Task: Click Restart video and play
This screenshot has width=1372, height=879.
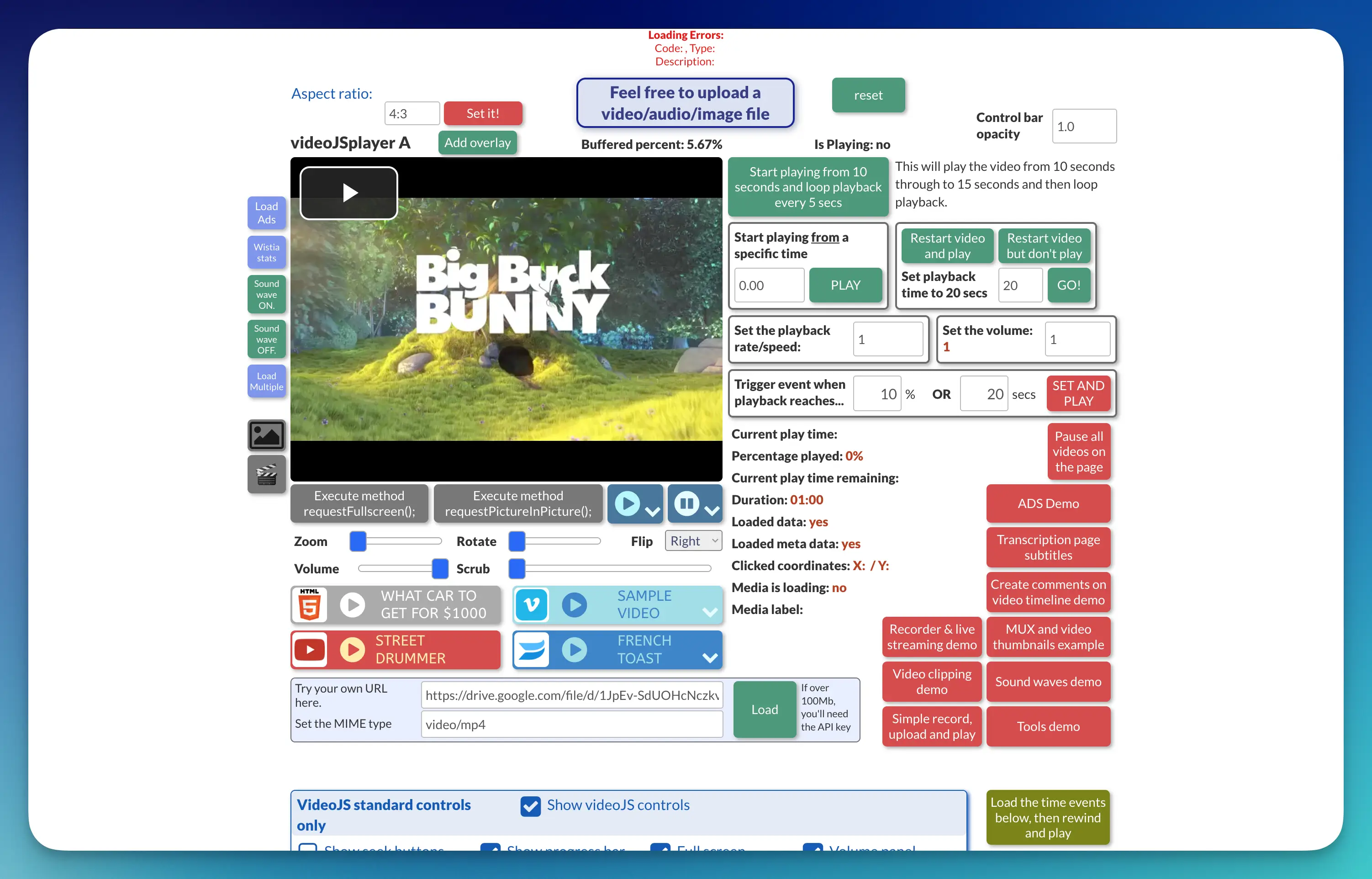Action: [x=947, y=245]
